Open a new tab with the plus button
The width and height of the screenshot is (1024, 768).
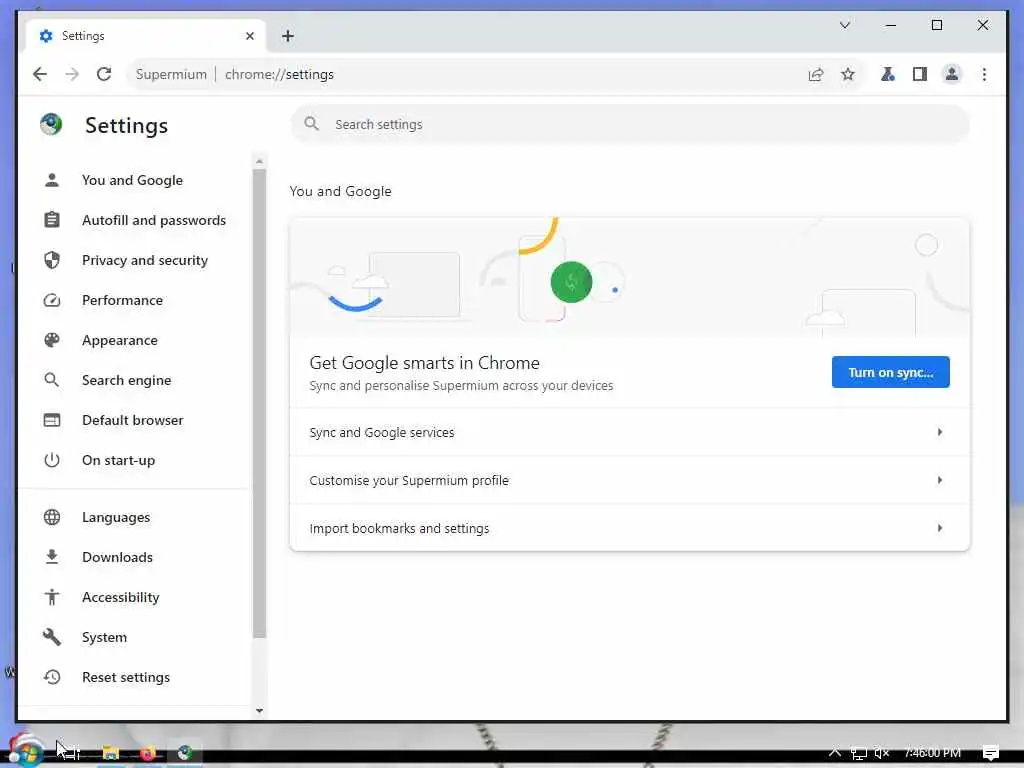click(x=288, y=36)
